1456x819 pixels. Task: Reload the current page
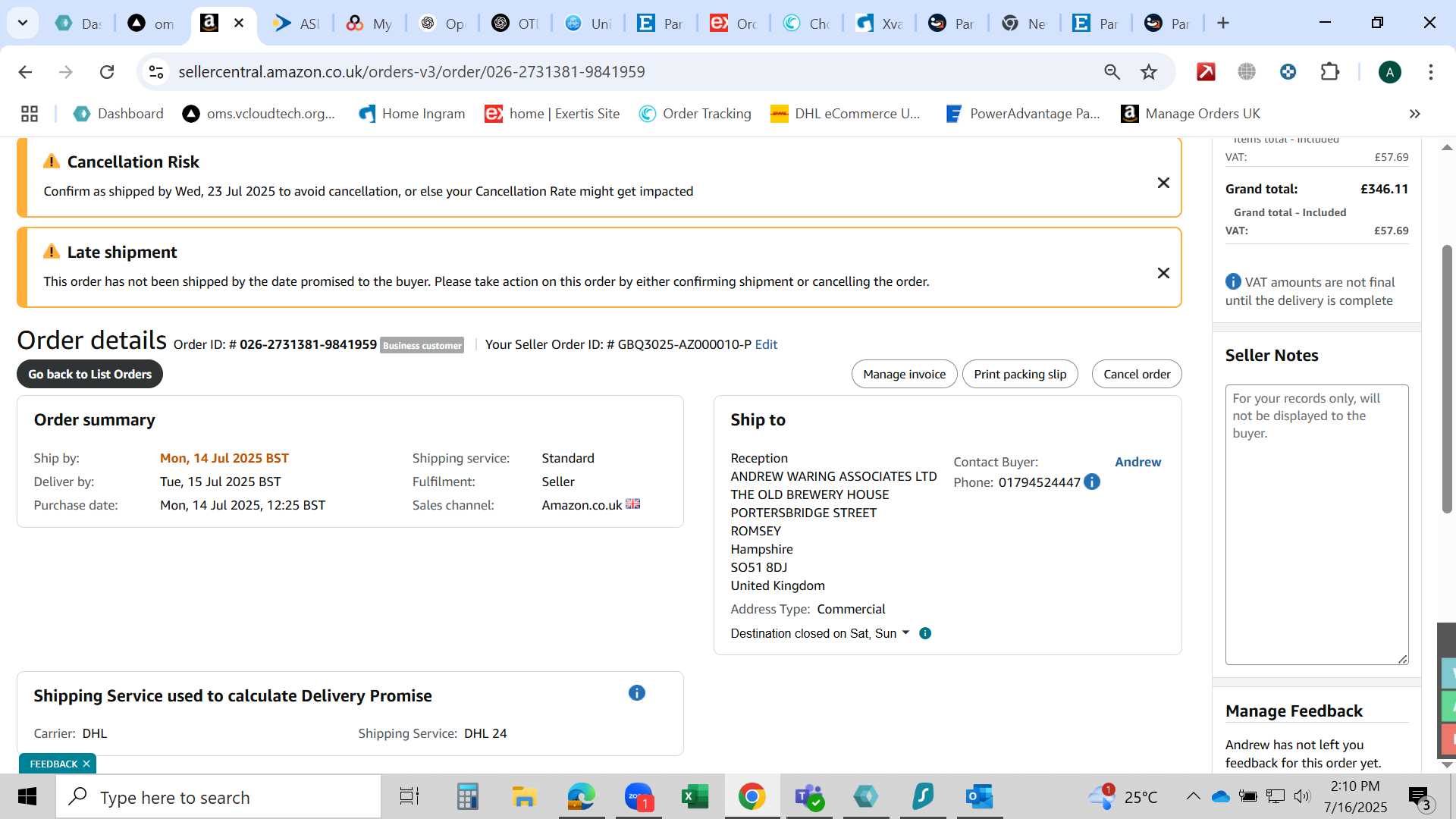(107, 72)
